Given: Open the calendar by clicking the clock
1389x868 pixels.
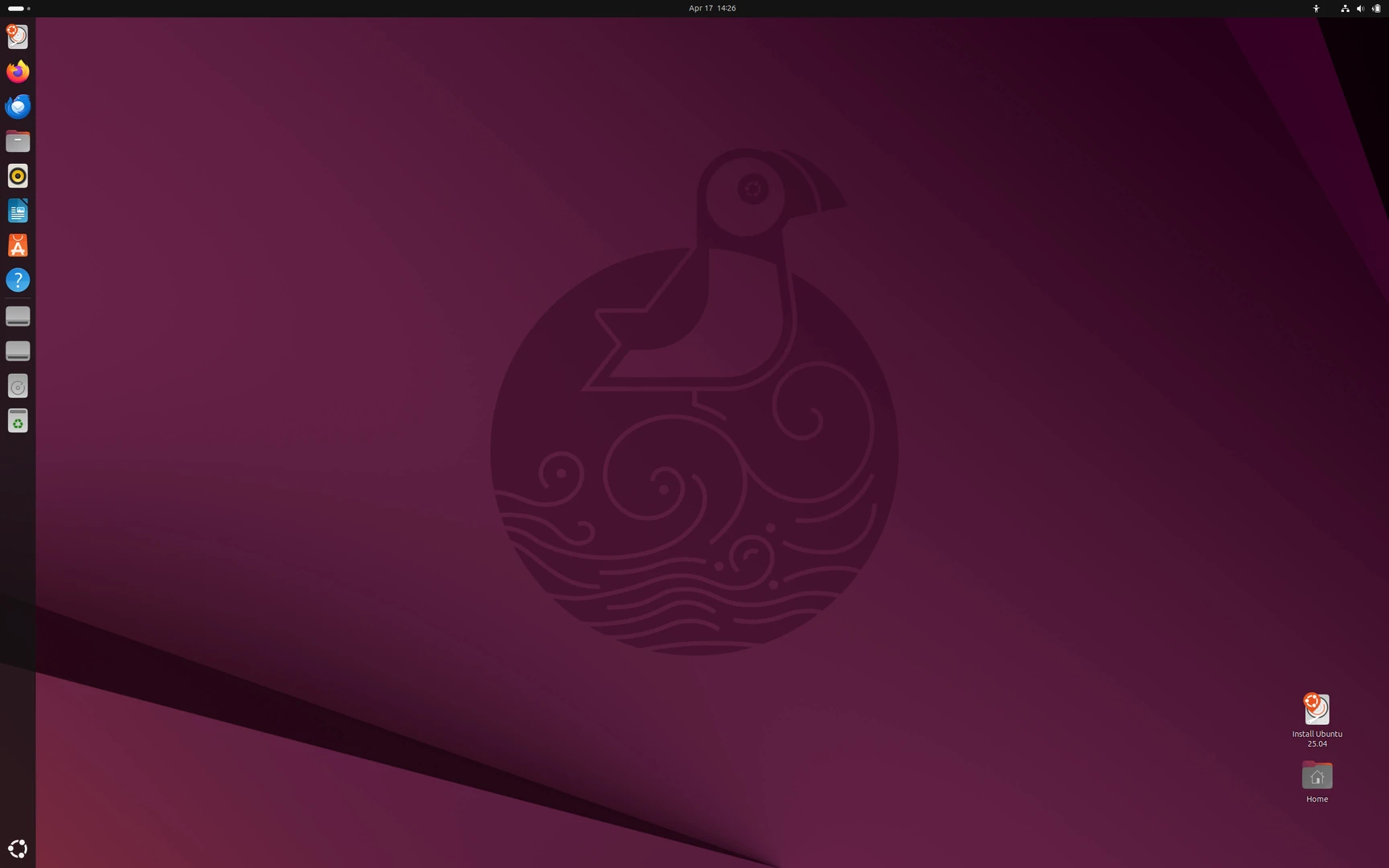Looking at the screenshot, I should click(x=711, y=8).
